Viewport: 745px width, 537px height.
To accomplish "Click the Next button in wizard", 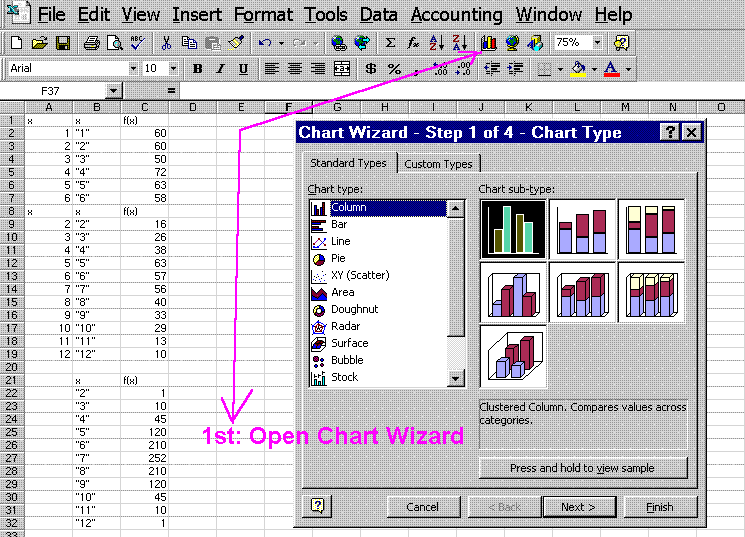I will tap(578, 507).
